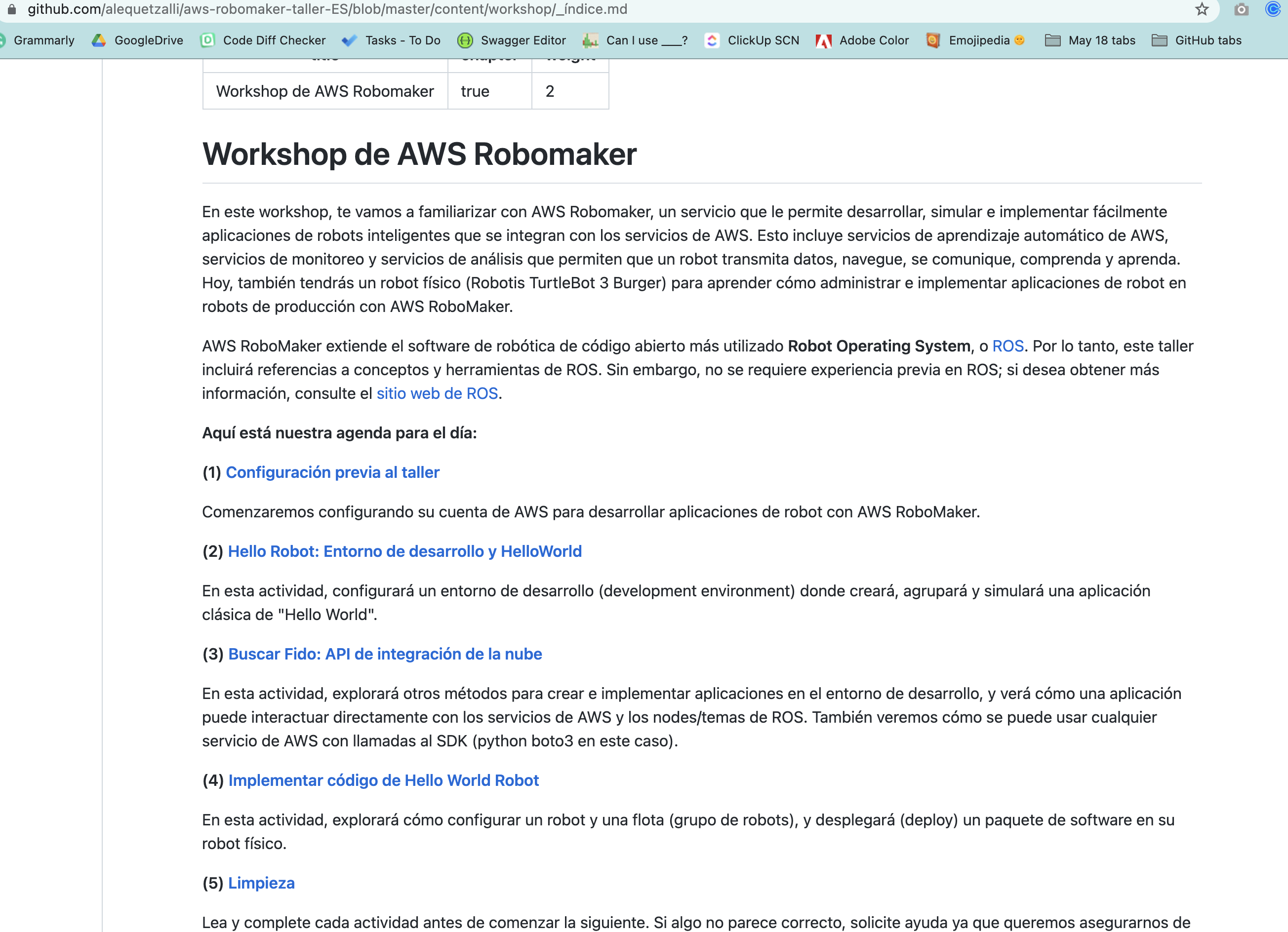
Task: Open the ClickUp SCN bookmark
Action: point(752,40)
